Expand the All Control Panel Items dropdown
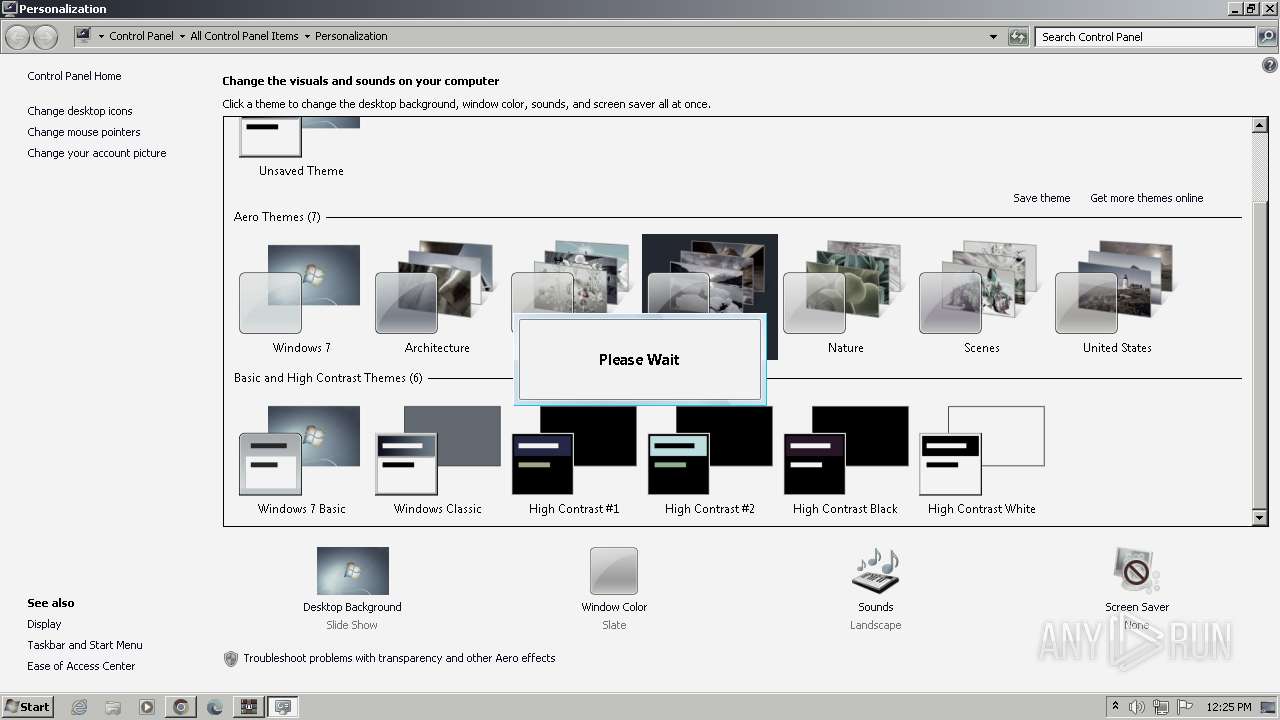 pyautogui.click(x=307, y=37)
